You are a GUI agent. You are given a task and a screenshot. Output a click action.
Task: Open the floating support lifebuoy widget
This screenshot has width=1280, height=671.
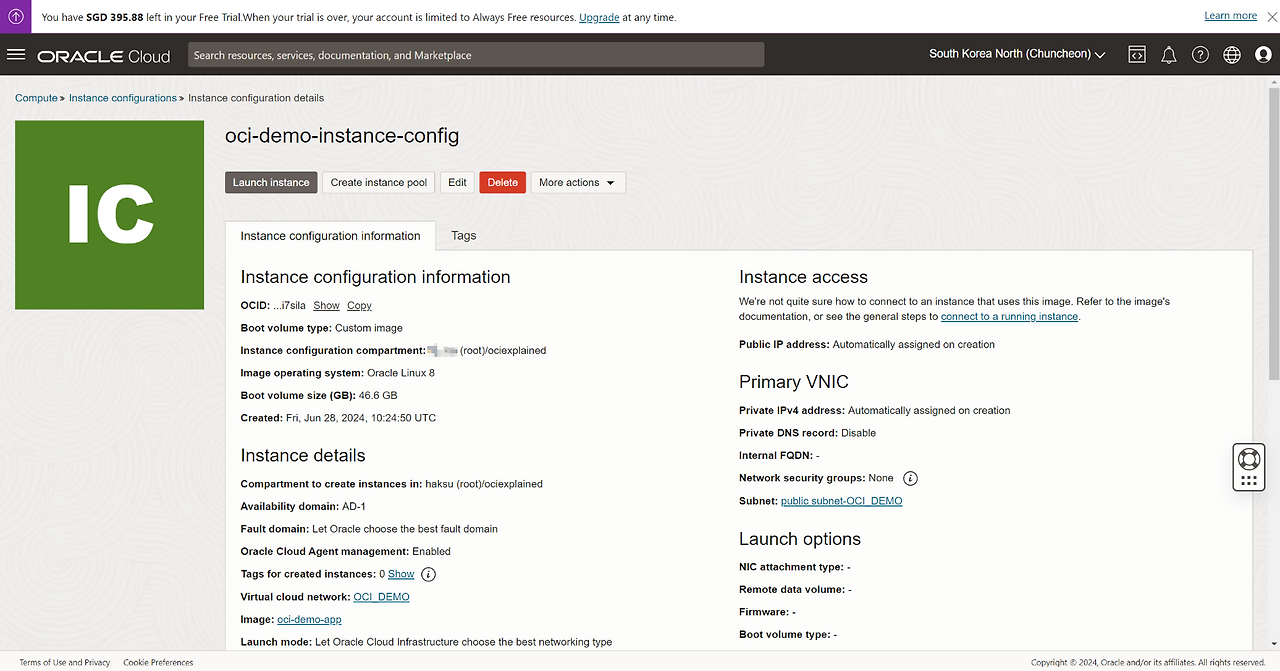1248,460
